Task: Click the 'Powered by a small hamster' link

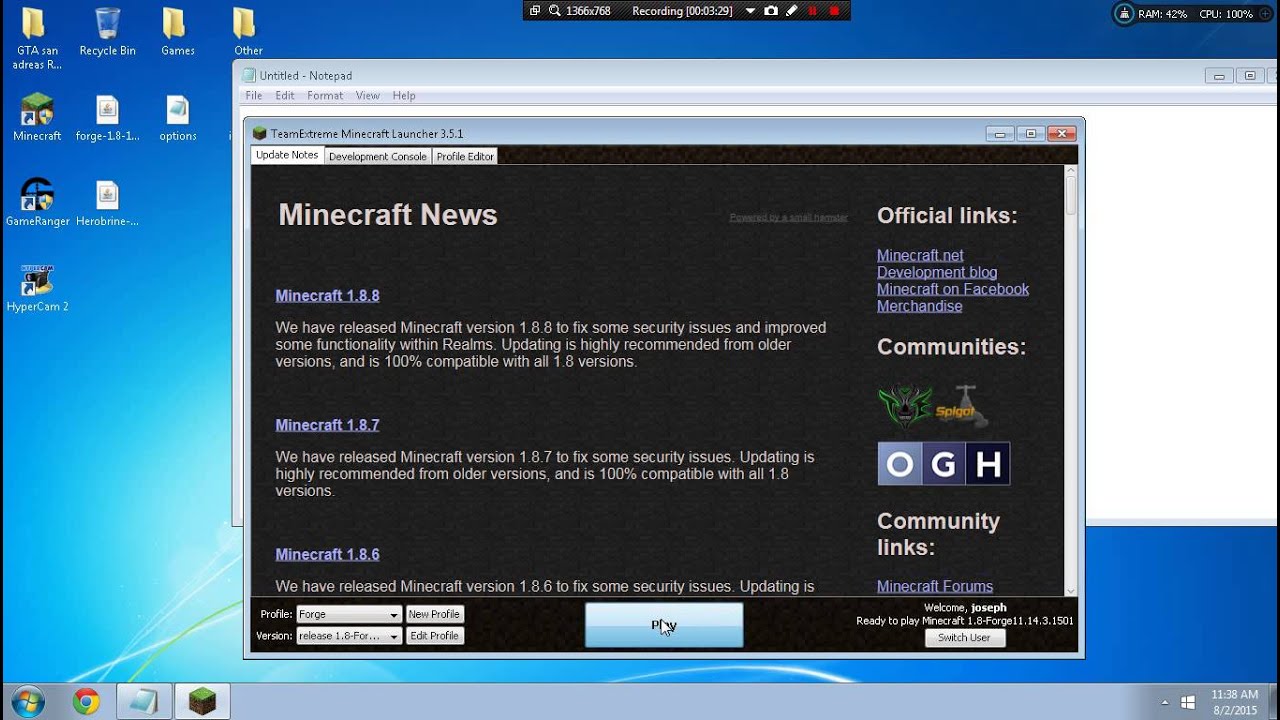Action: click(788, 217)
